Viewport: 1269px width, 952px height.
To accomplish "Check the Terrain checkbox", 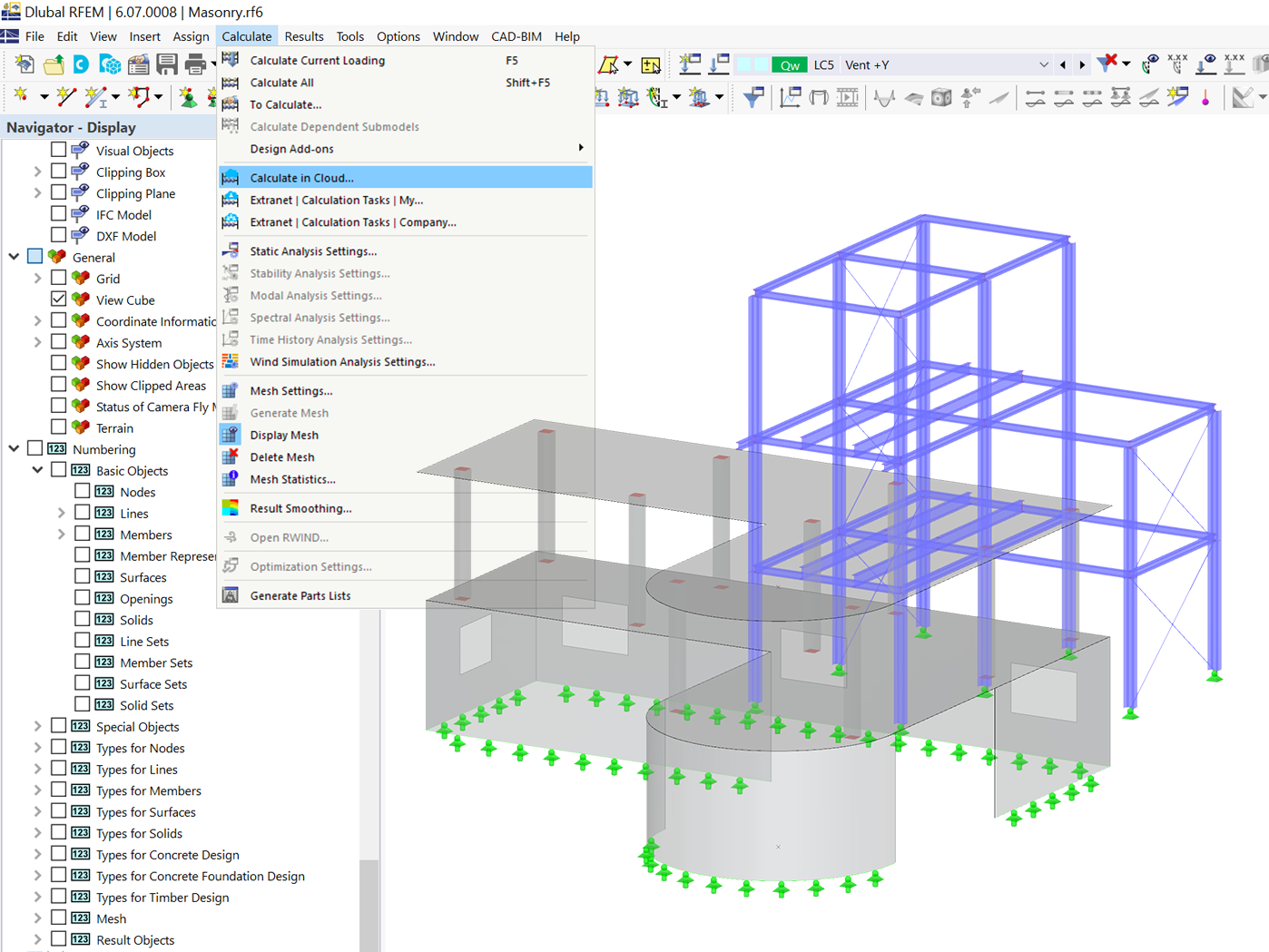I will pos(59,427).
